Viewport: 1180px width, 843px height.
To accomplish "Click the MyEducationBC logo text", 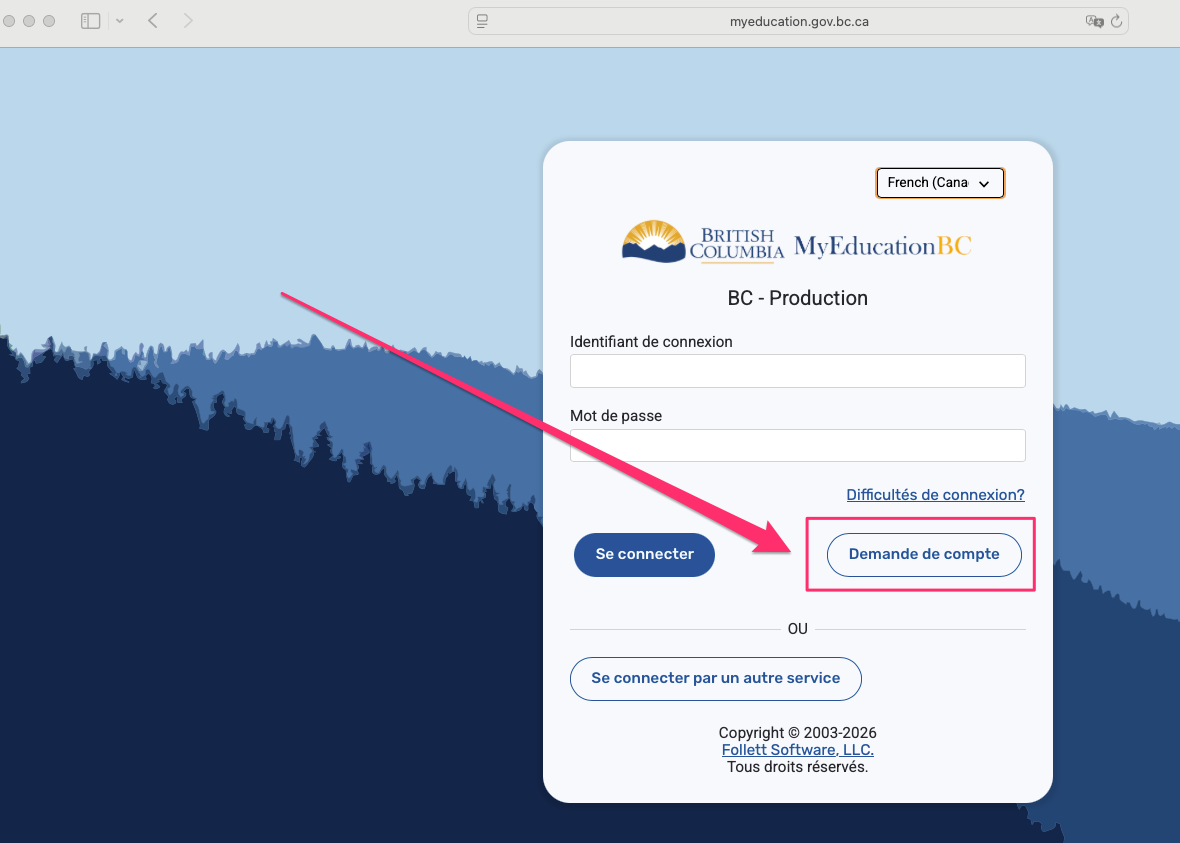I will pyautogui.click(x=882, y=245).
